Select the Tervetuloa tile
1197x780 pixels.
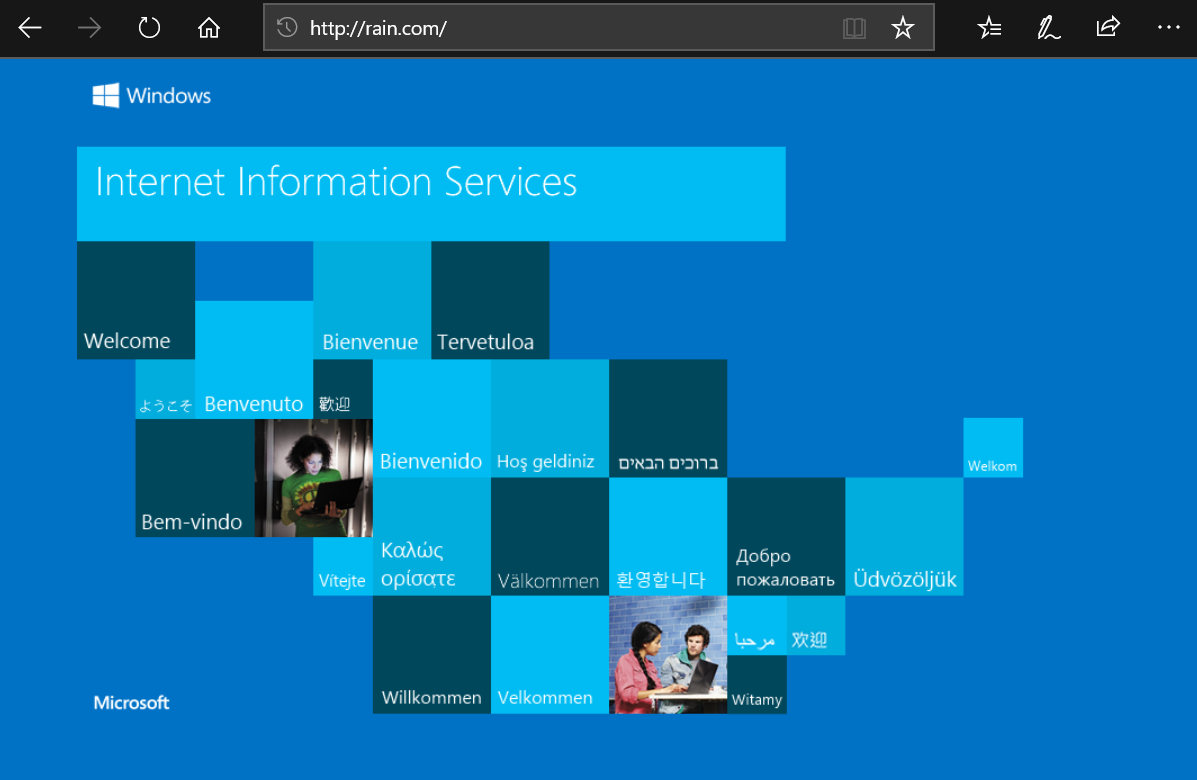pos(490,300)
